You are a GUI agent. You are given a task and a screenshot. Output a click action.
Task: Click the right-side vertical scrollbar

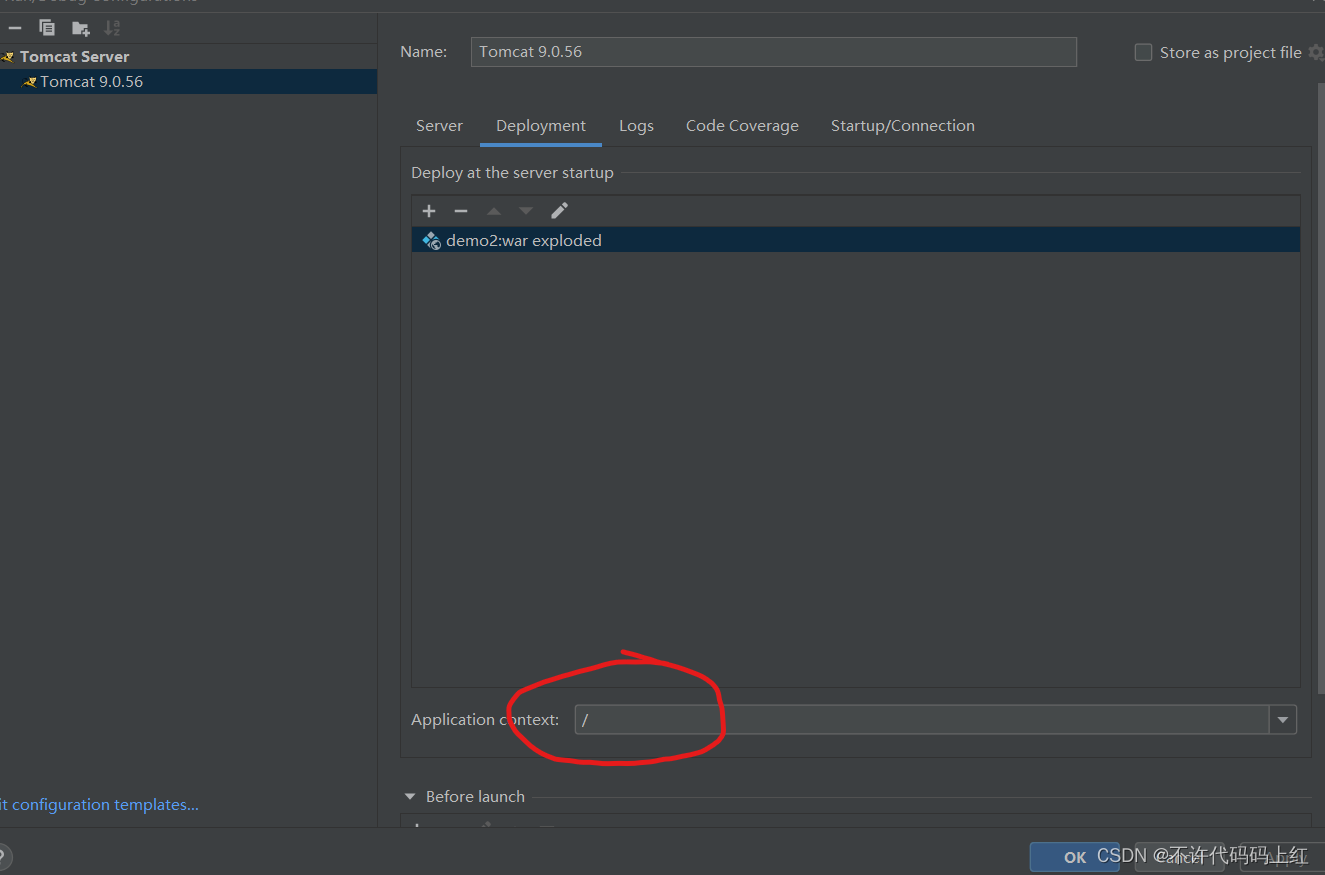(x=1320, y=390)
